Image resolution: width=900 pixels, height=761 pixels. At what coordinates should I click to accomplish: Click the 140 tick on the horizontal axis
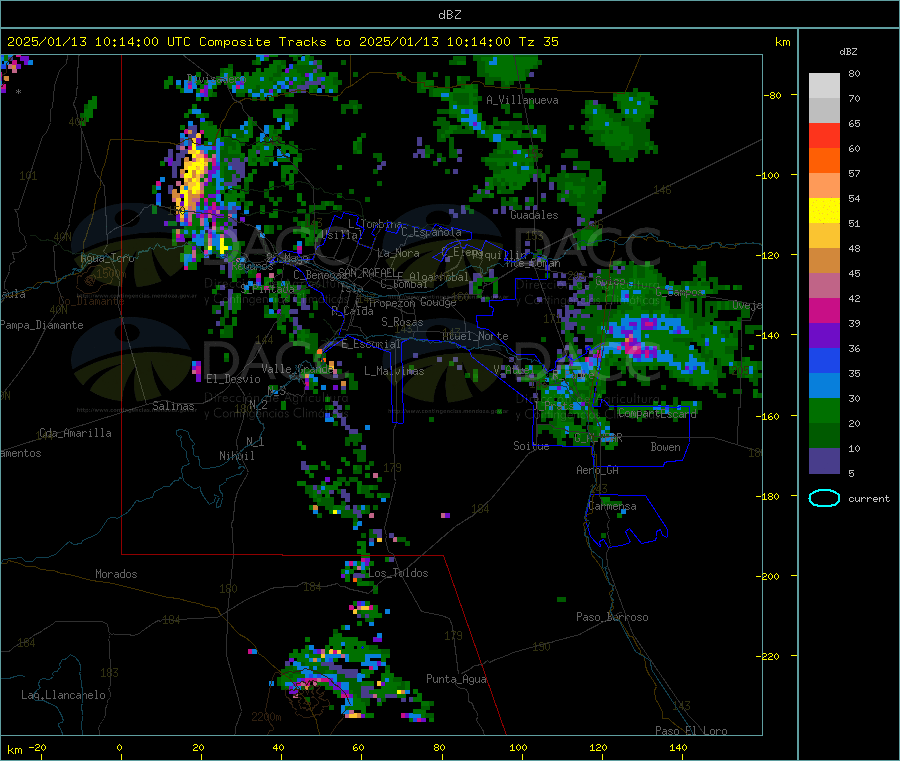click(x=678, y=748)
